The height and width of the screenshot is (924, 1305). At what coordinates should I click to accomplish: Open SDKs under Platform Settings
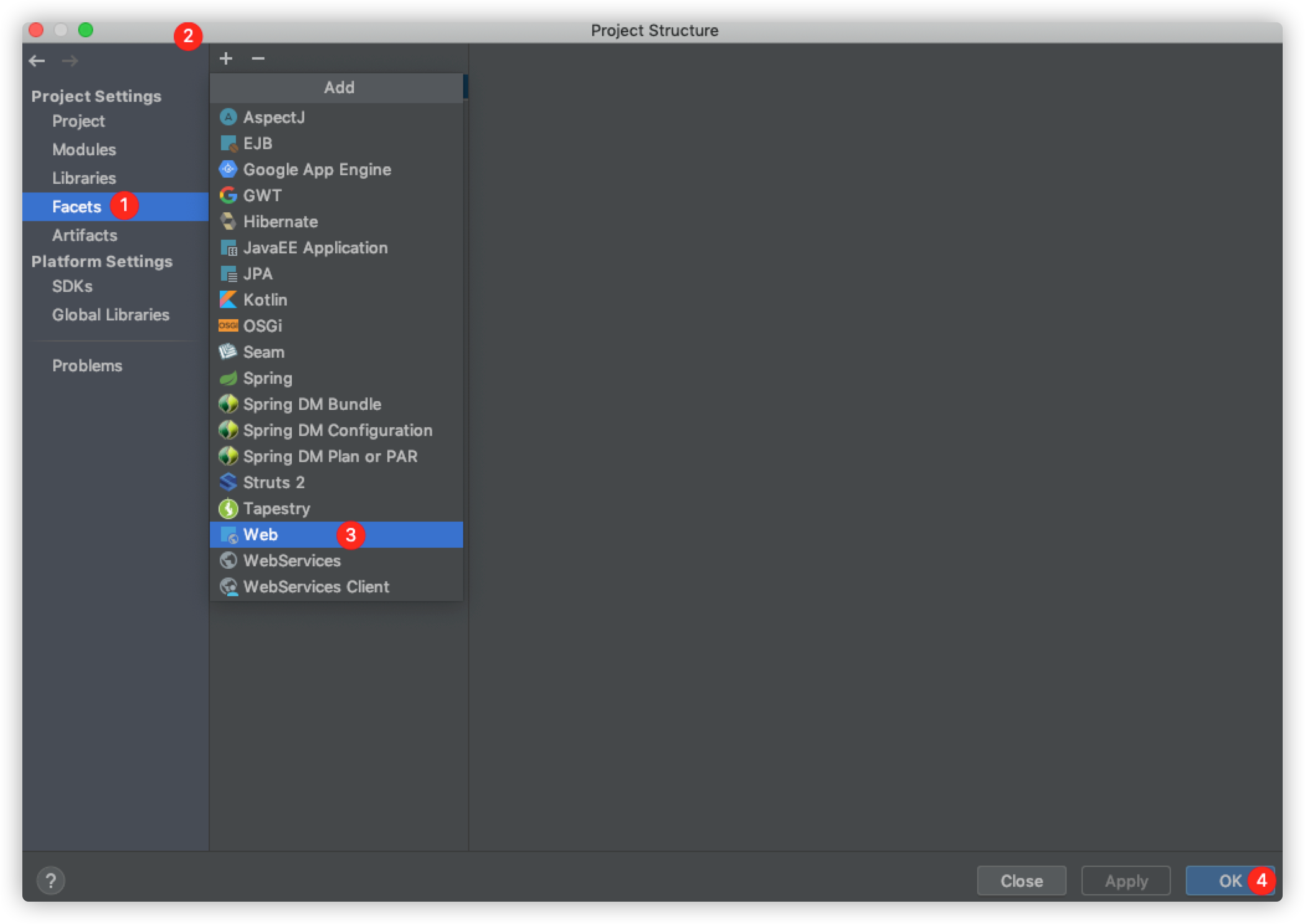(x=72, y=286)
